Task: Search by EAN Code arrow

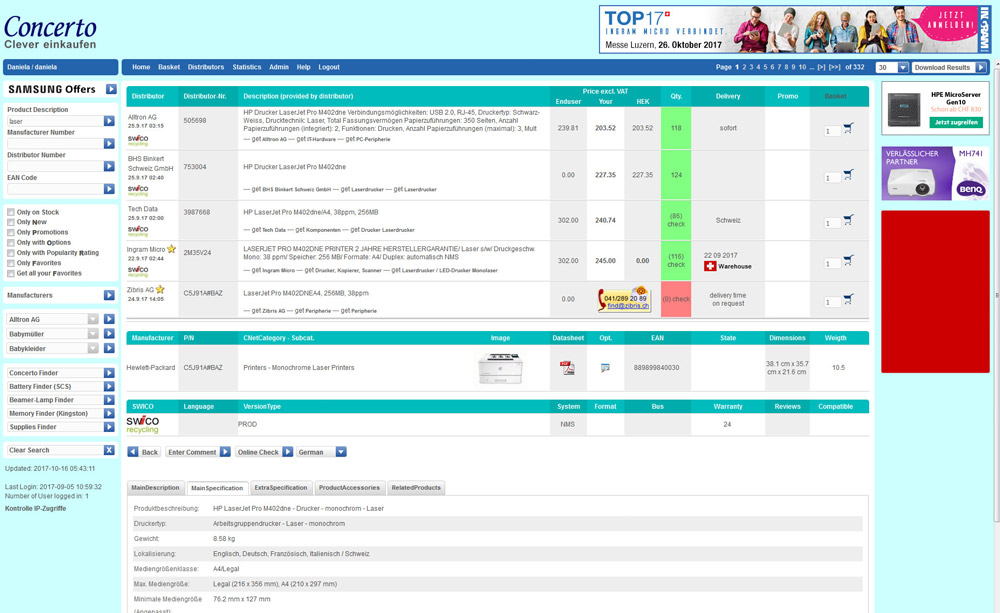Action: (x=109, y=189)
